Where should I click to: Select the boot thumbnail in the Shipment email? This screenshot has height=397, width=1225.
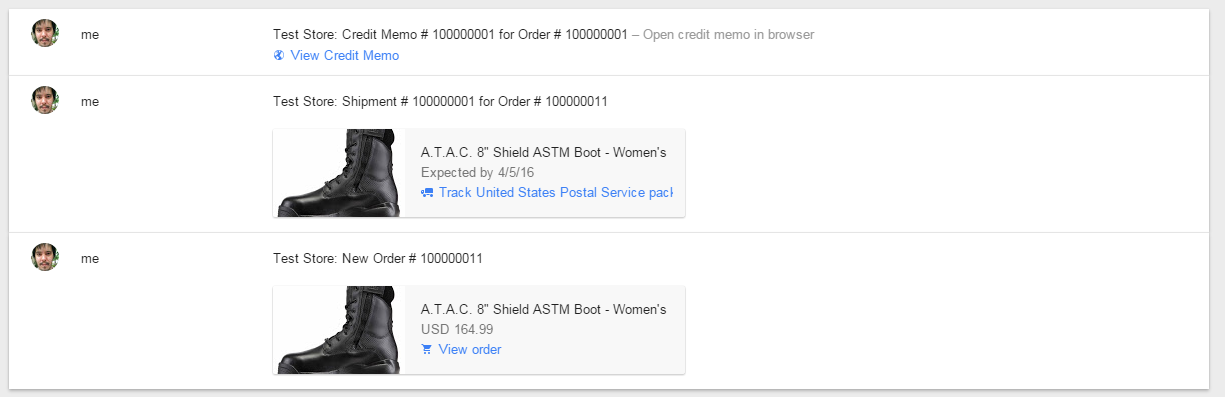[339, 173]
